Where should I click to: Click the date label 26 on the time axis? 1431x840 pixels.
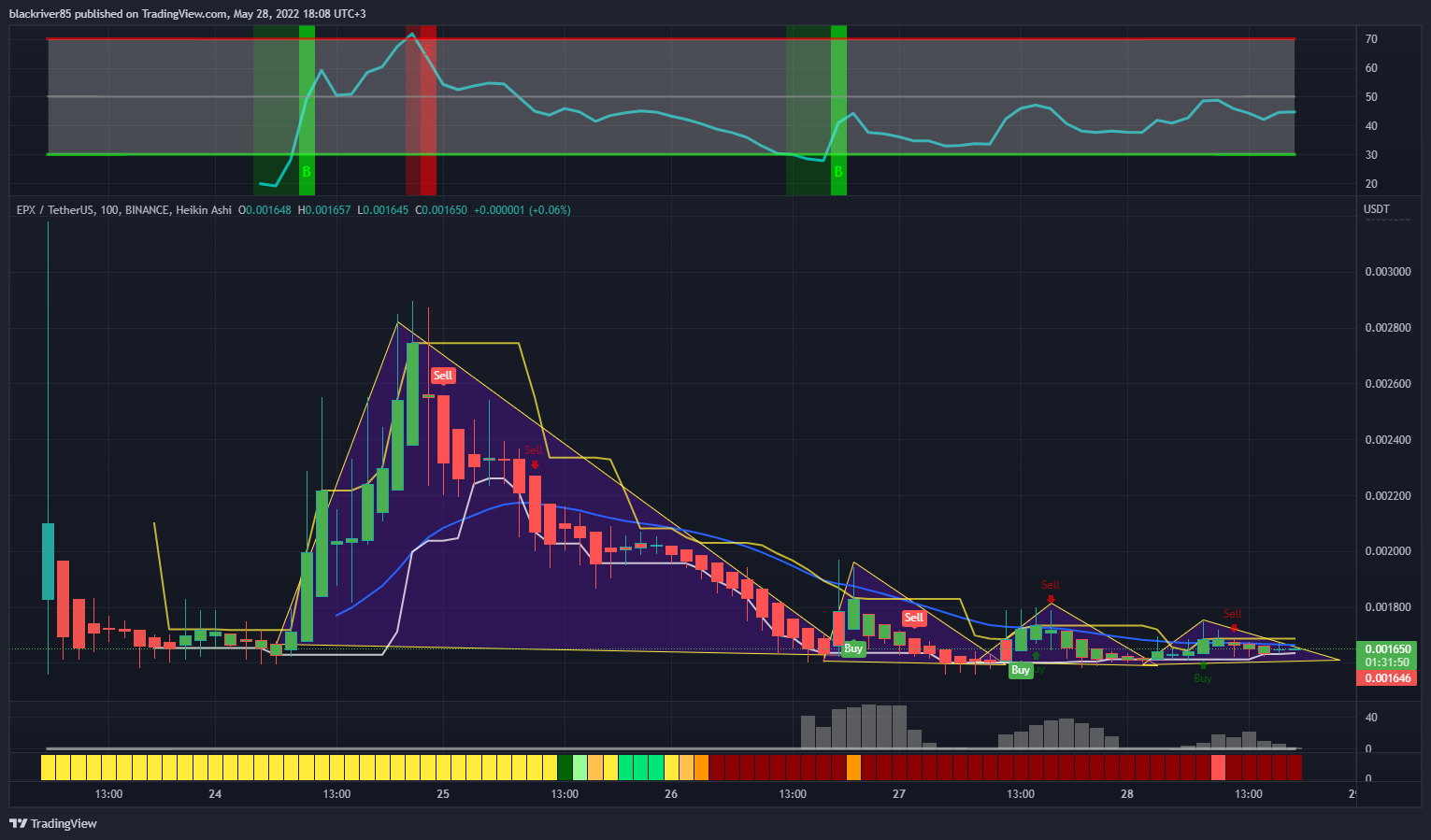click(x=671, y=794)
